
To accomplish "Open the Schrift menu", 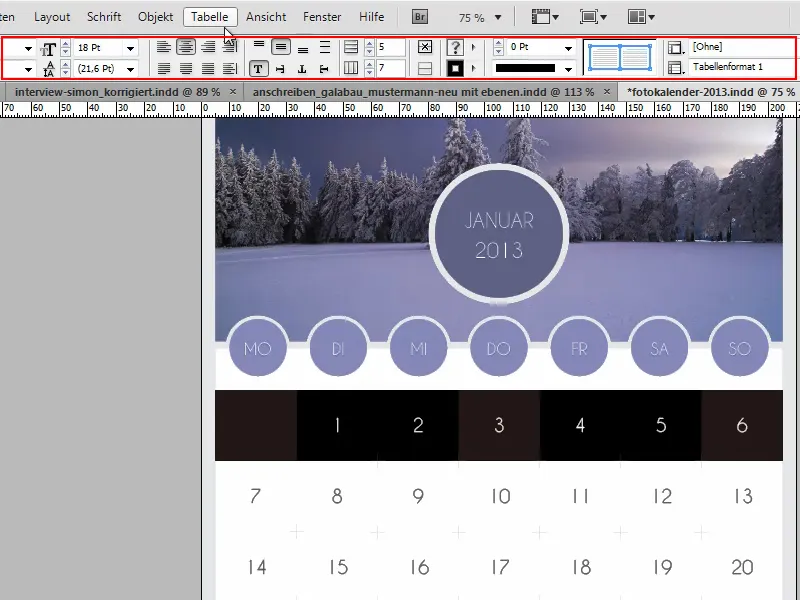I will [104, 17].
